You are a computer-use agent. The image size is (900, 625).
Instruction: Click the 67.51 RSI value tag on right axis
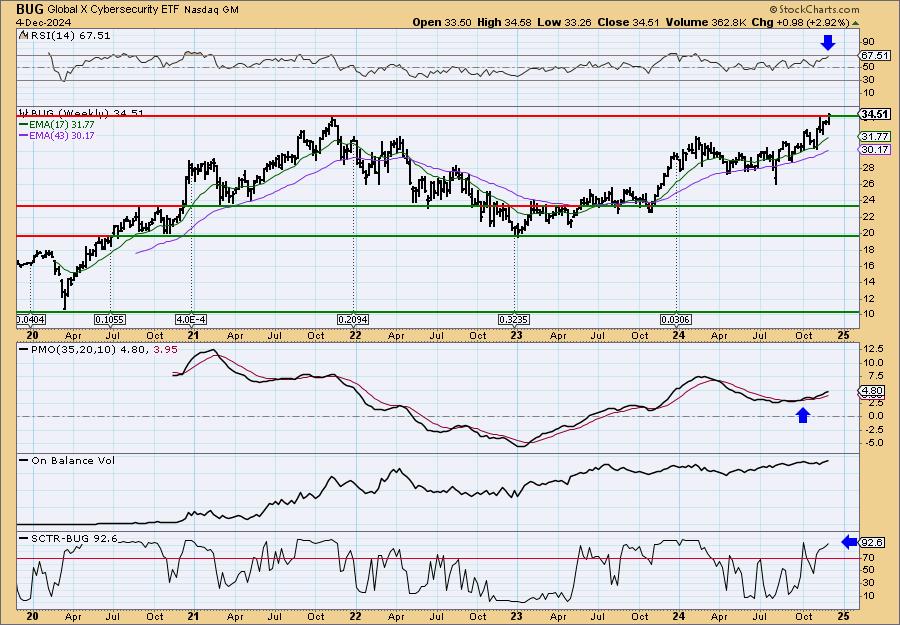point(875,56)
